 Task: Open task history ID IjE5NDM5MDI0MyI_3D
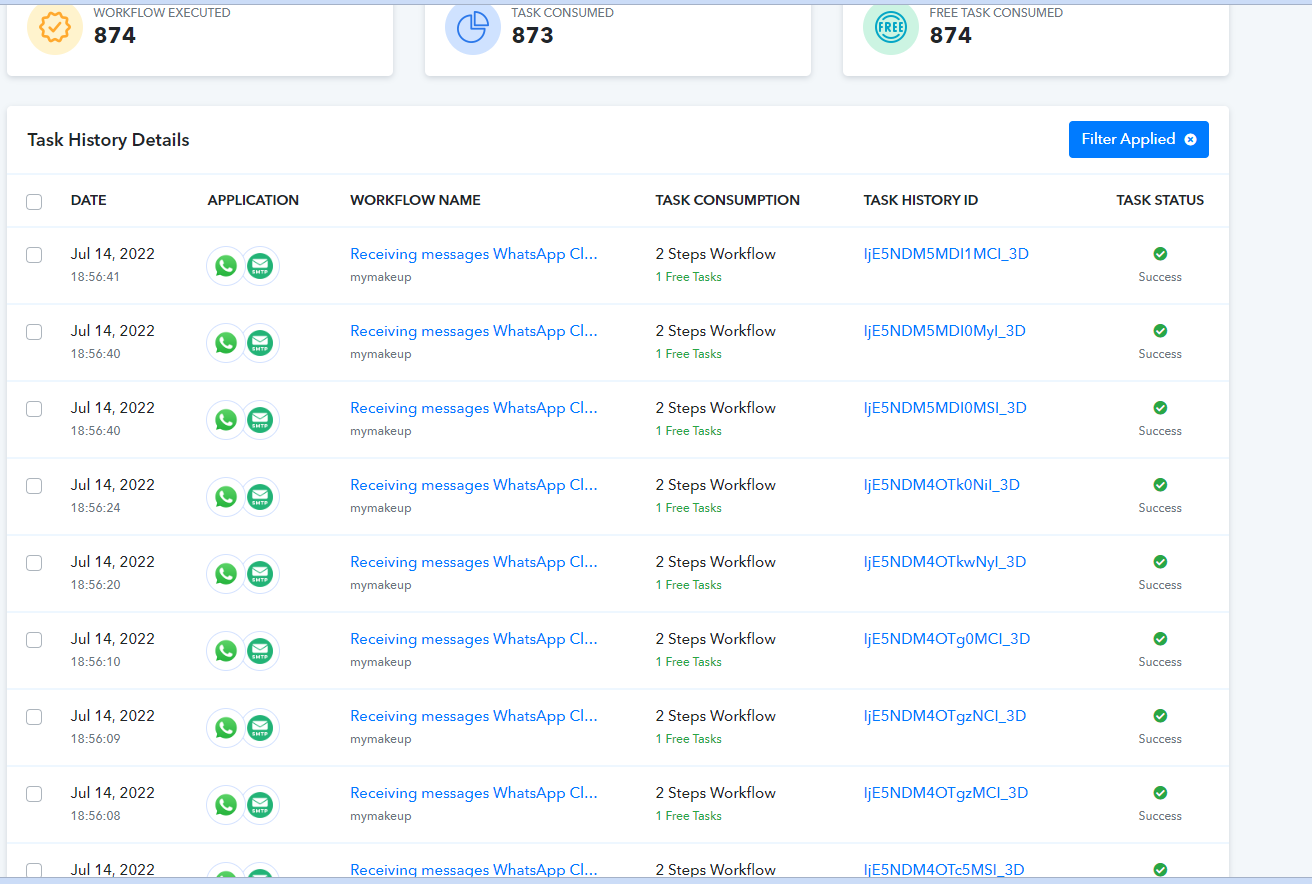945,331
